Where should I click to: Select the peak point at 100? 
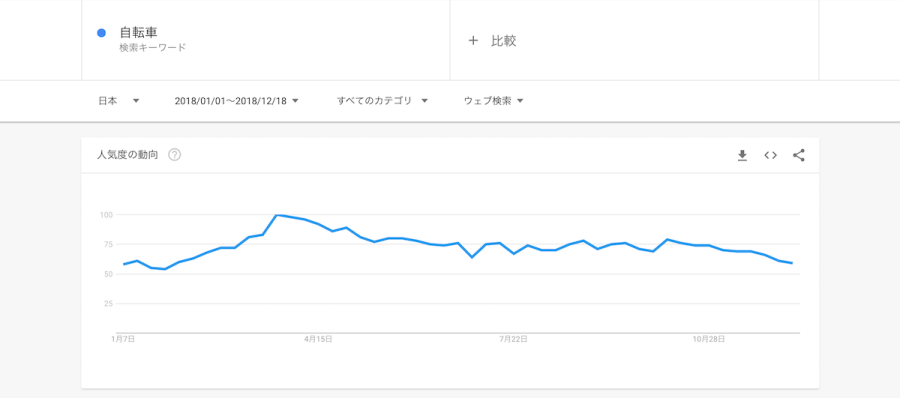click(x=277, y=215)
